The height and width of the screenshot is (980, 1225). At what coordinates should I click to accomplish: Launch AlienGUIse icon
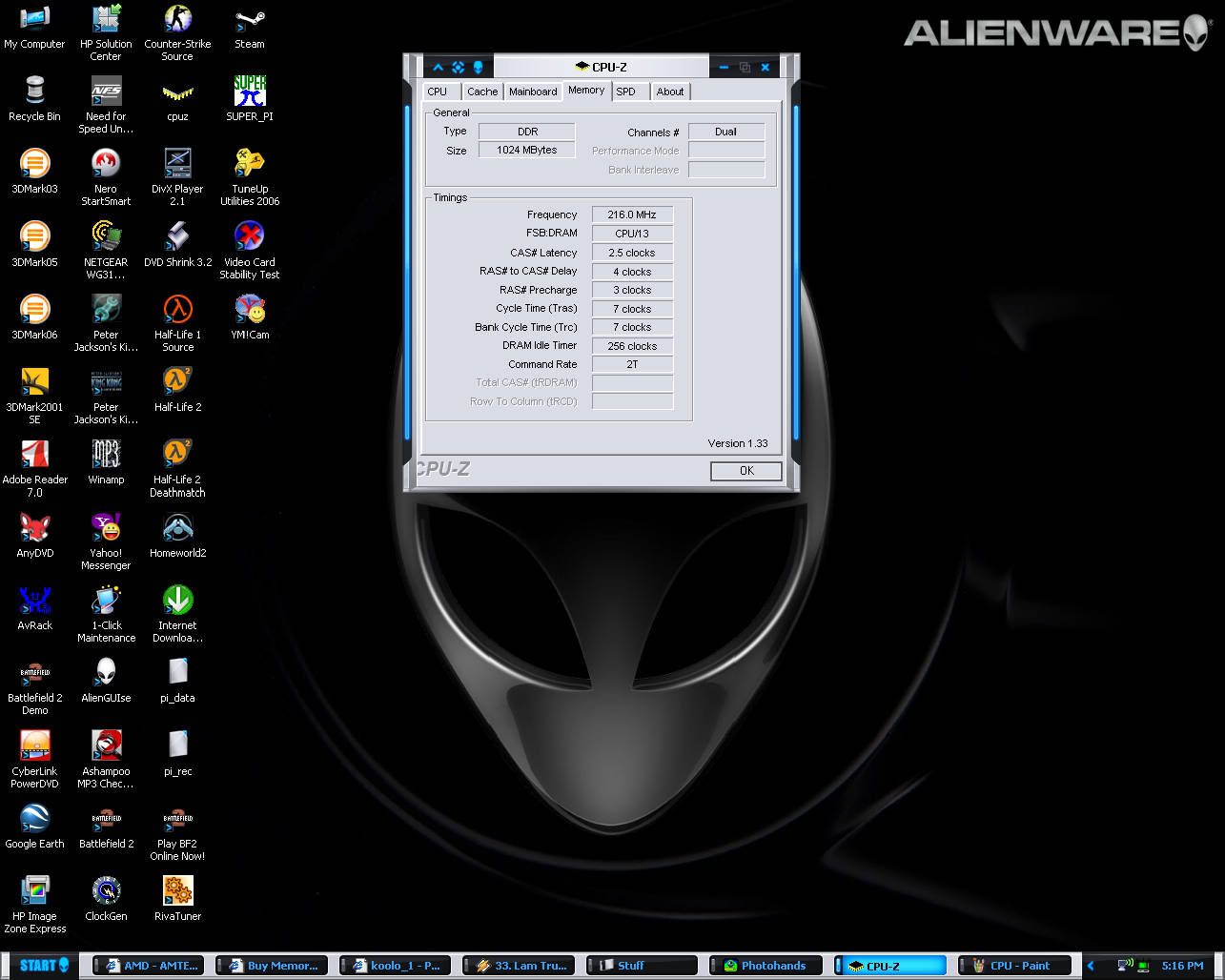tap(106, 682)
